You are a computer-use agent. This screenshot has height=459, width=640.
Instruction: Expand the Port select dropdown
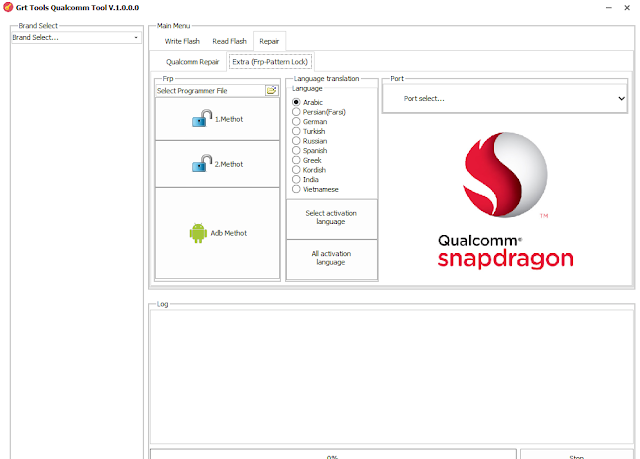(504, 98)
